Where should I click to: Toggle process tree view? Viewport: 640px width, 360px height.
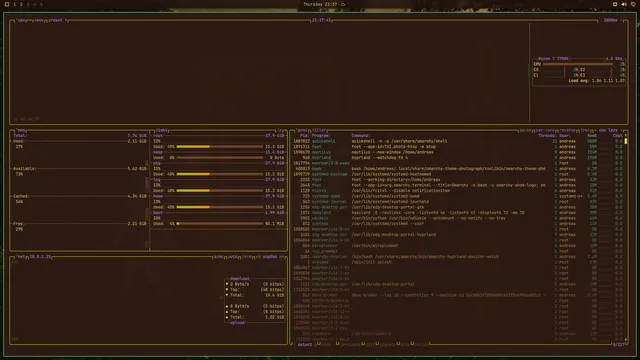pyautogui.click(x=584, y=130)
